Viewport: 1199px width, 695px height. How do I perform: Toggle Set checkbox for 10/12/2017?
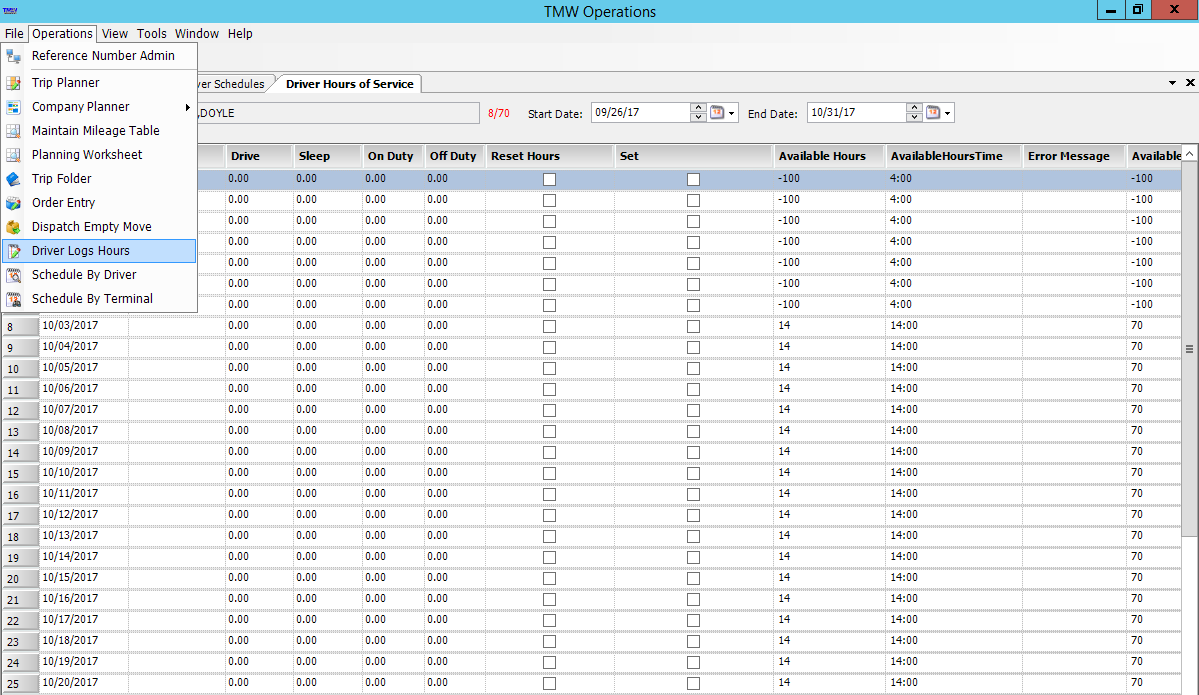[693, 515]
